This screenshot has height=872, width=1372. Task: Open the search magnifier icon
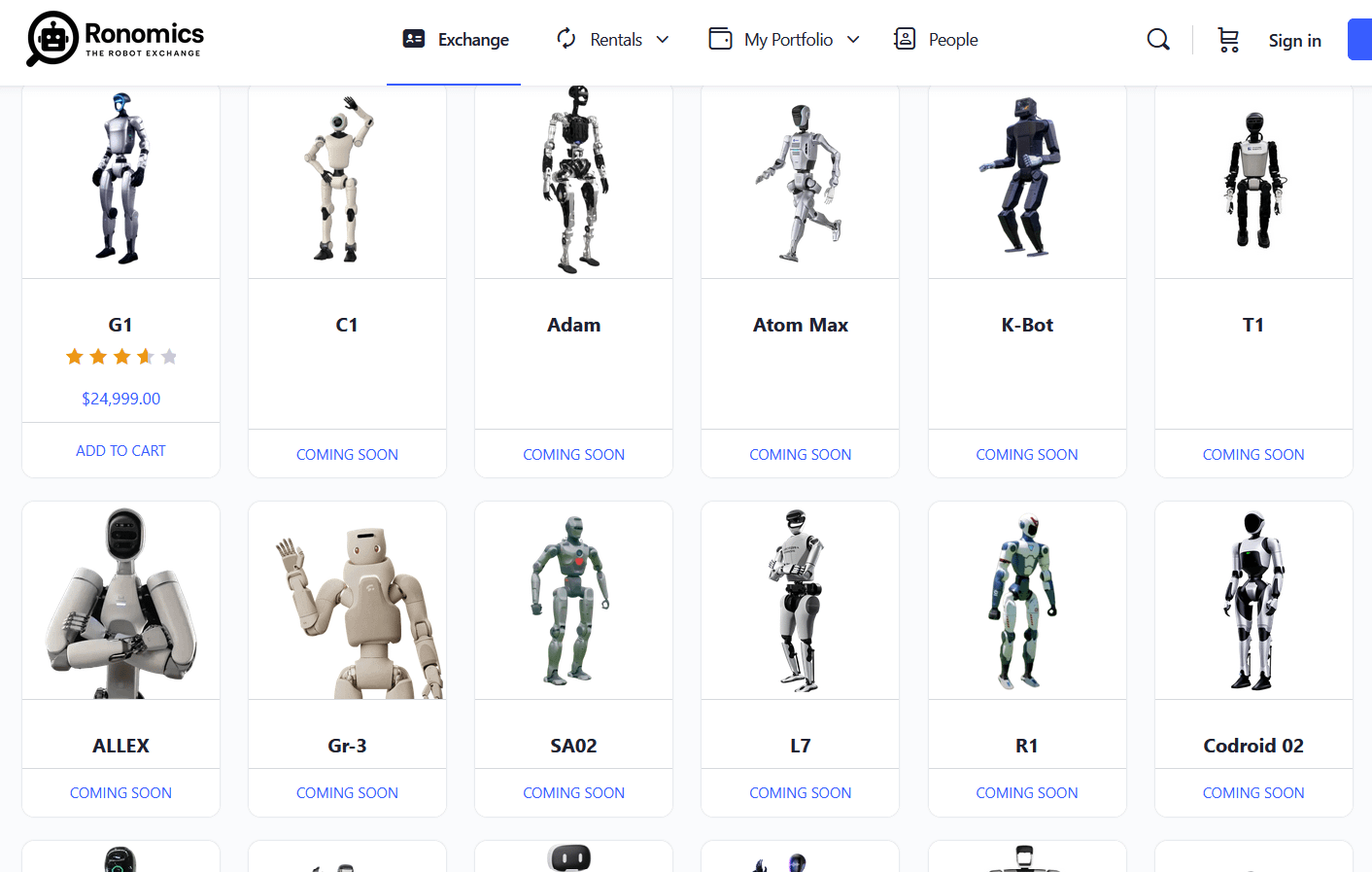[1157, 40]
